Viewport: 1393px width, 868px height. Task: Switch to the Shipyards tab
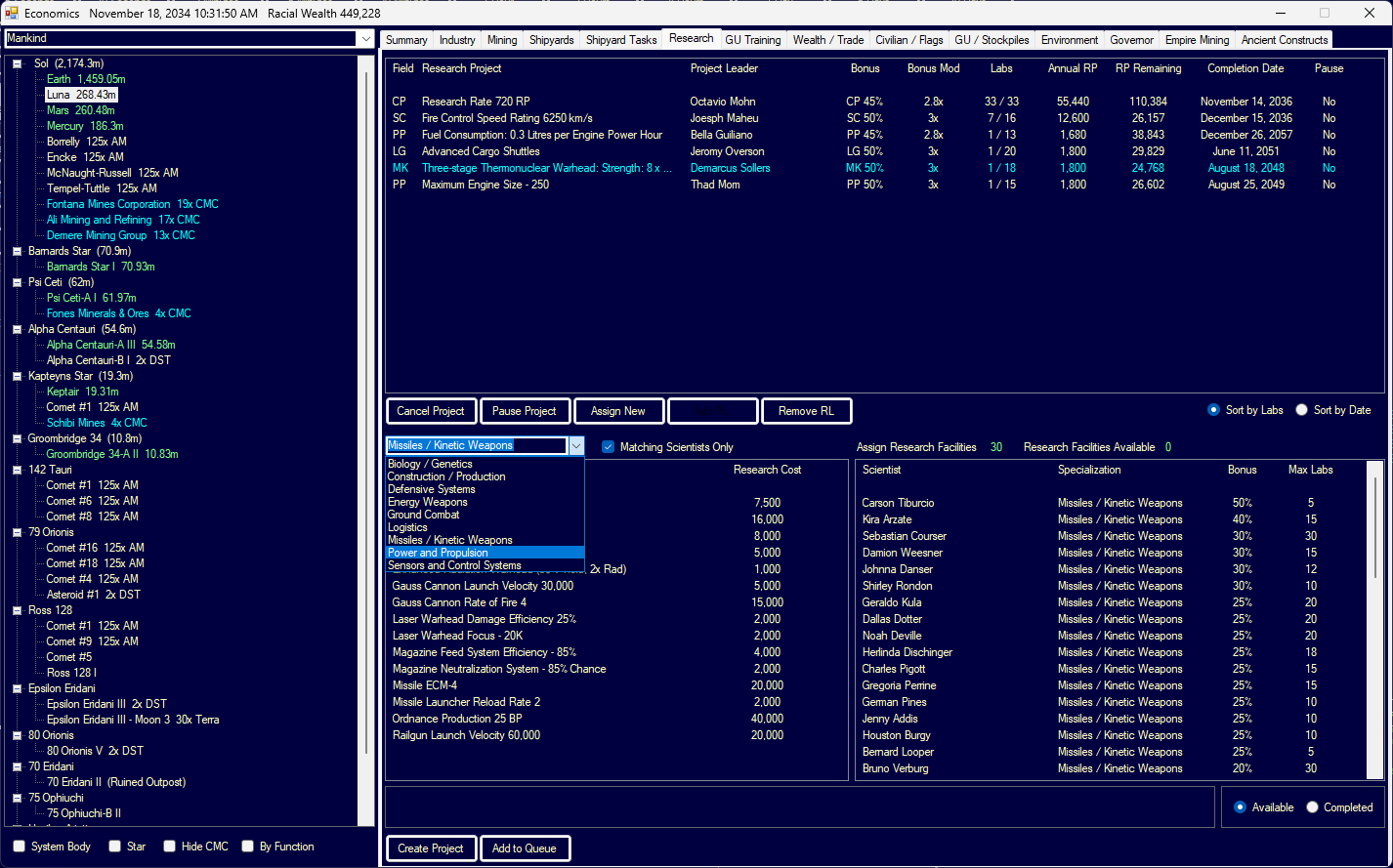click(x=551, y=40)
